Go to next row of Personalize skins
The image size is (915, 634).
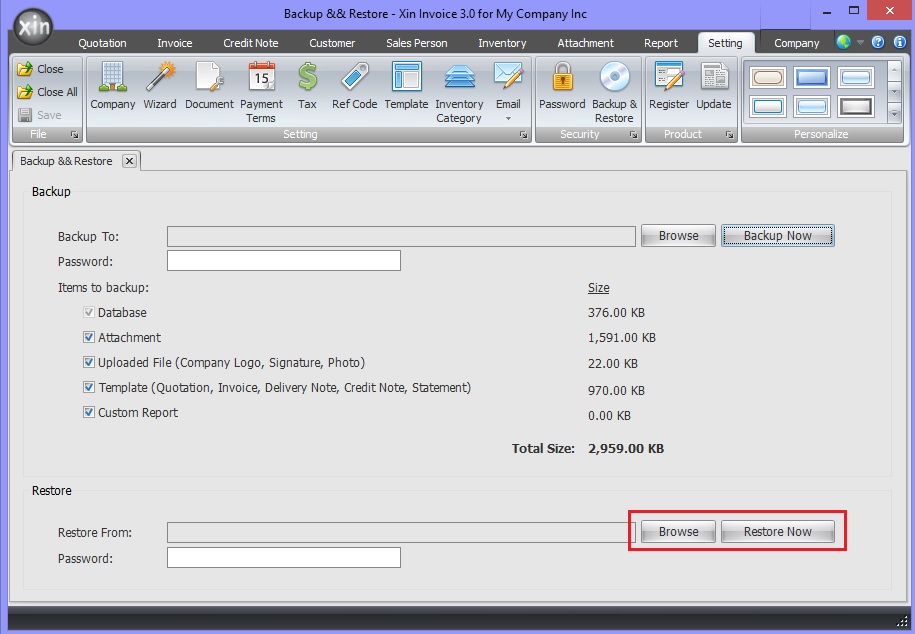895,92
